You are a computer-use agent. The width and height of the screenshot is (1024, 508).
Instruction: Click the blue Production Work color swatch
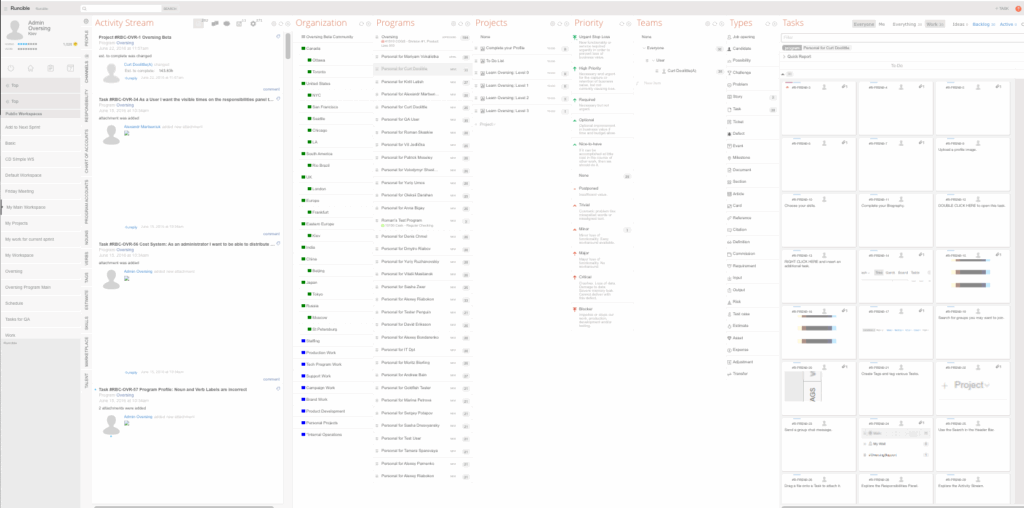point(303,352)
